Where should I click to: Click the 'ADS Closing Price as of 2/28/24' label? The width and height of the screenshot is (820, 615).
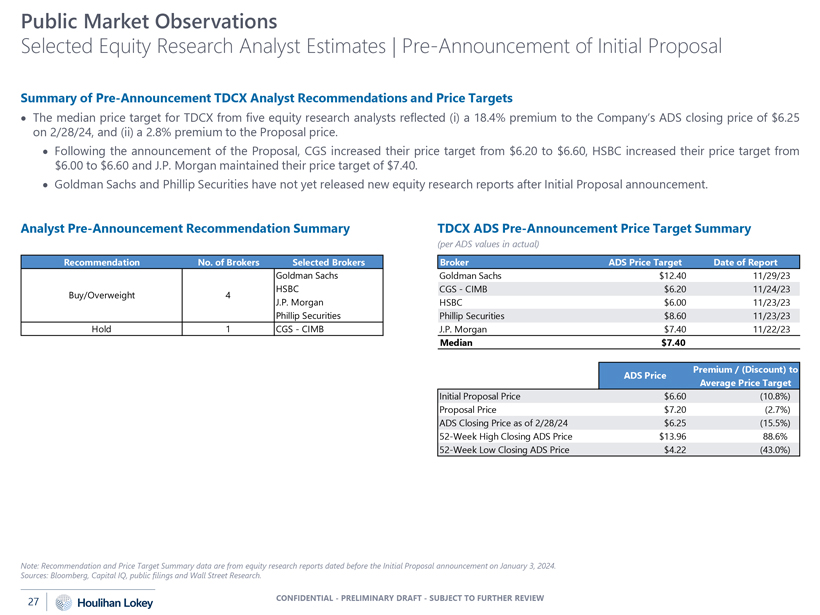coord(504,423)
